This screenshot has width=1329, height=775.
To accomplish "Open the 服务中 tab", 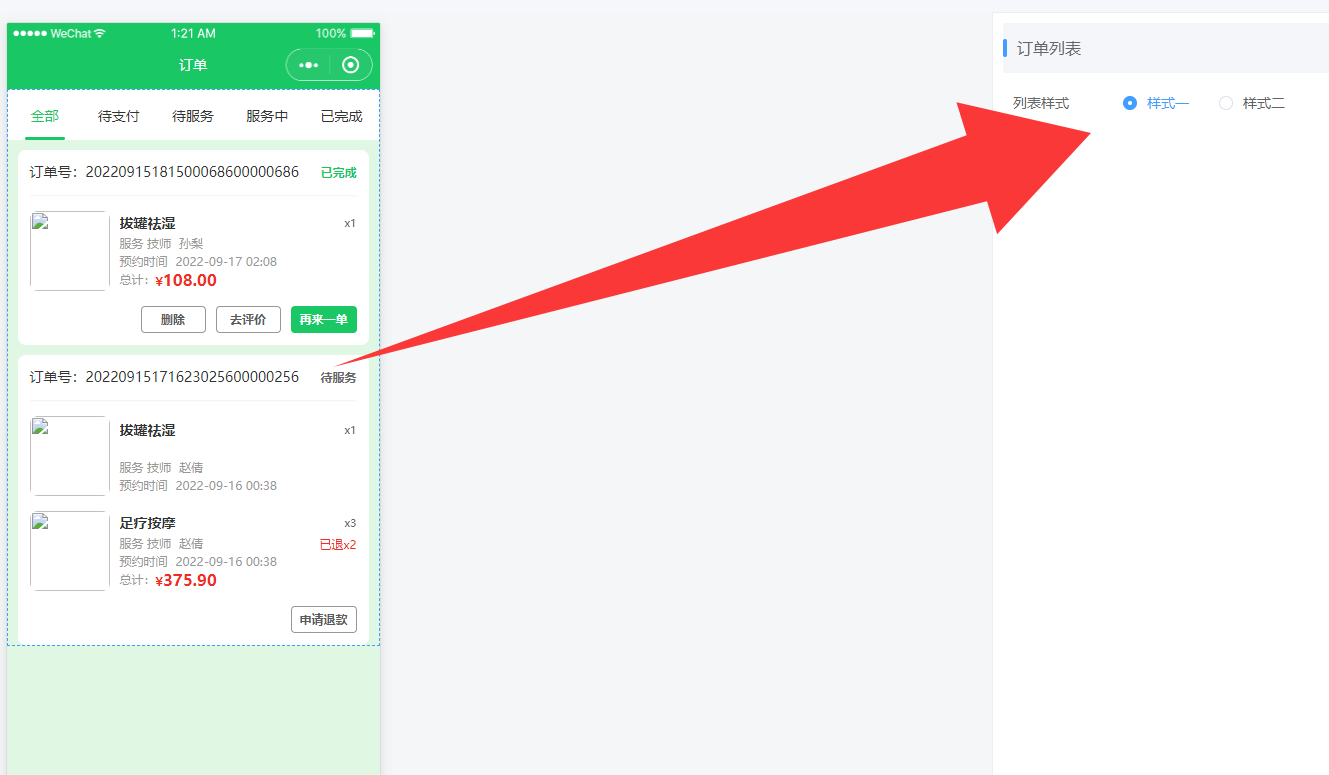I will coord(267,116).
